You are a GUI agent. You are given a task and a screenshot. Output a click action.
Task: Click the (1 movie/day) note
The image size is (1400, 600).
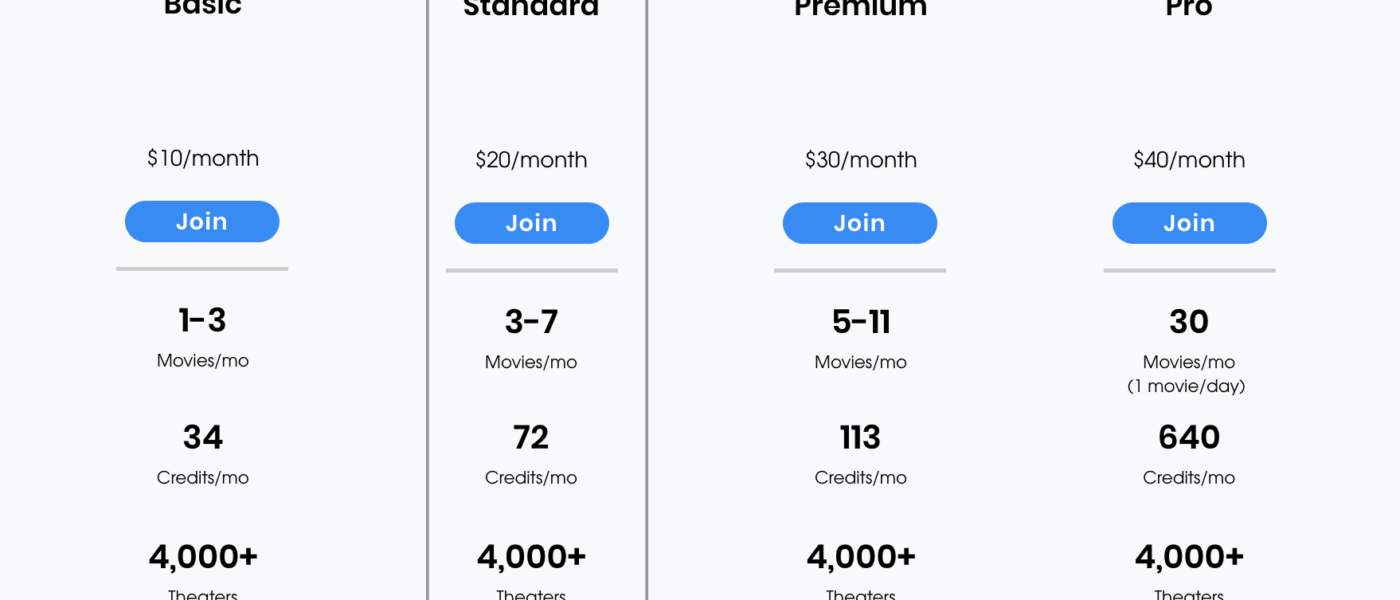(x=1189, y=386)
